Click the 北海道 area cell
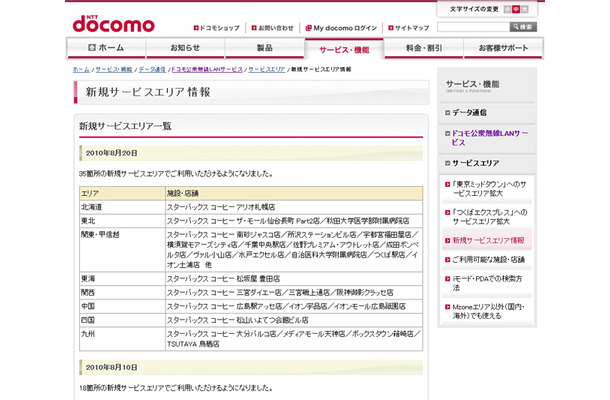The height and width of the screenshot is (400, 610). click(x=123, y=207)
